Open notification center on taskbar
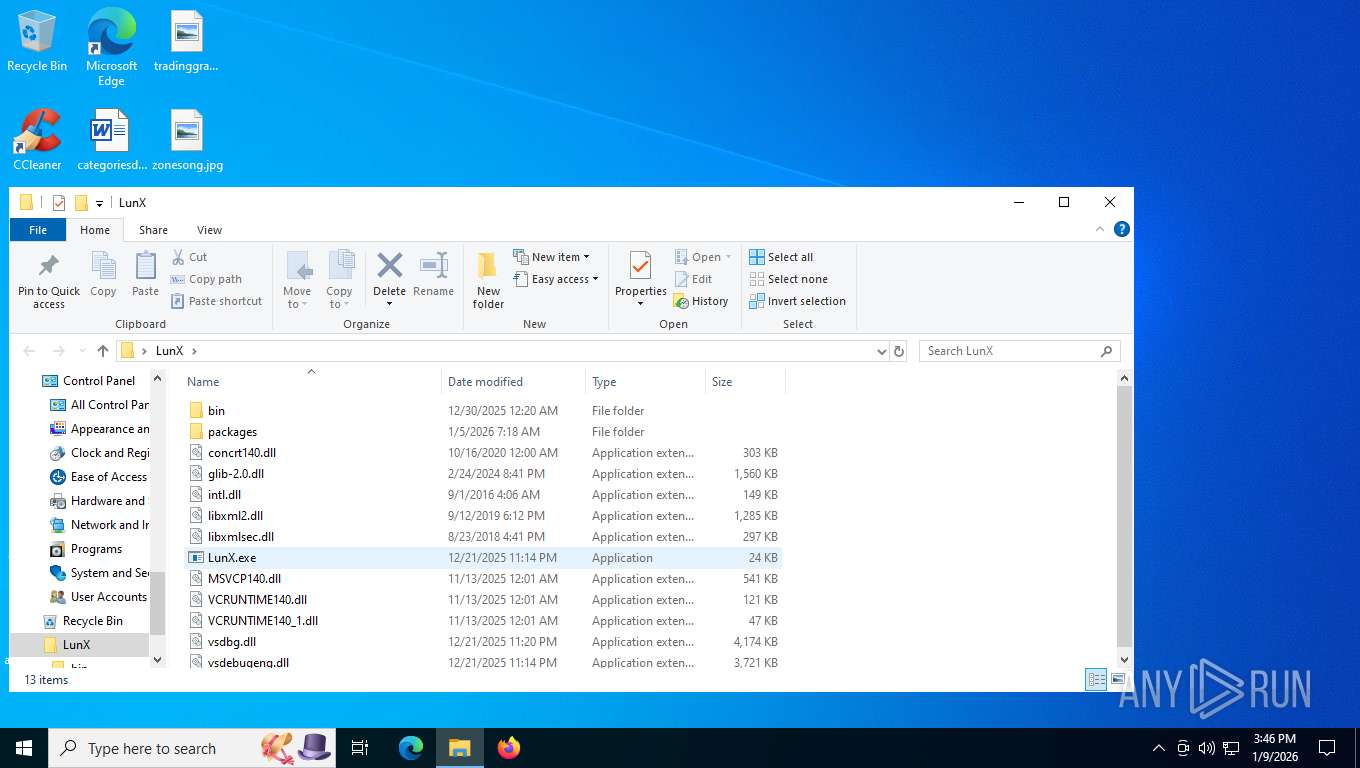This screenshot has height=768, width=1360. pos(1327,748)
